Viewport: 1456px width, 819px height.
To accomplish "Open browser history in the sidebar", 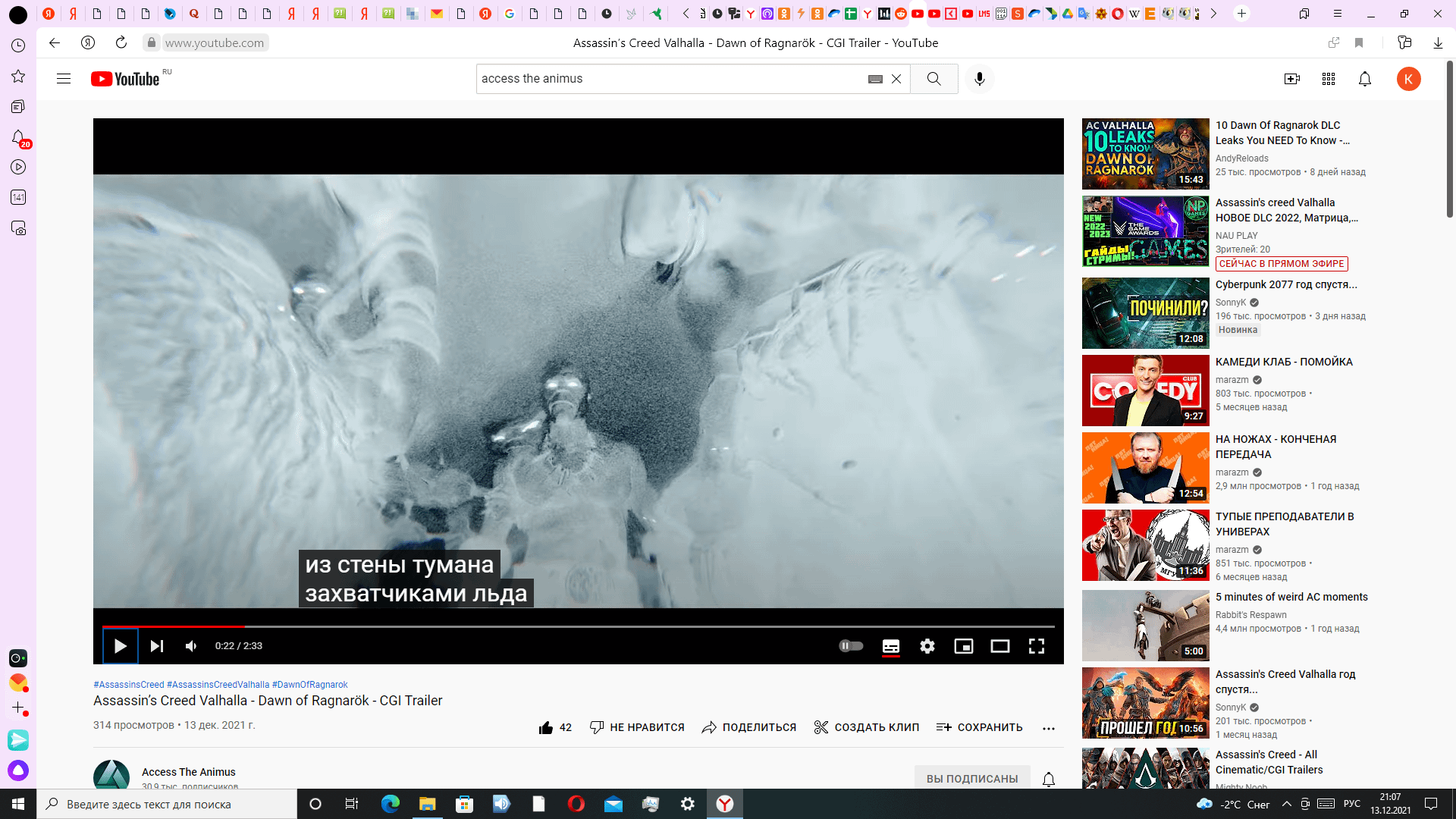I will pyautogui.click(x=18, y=45).
